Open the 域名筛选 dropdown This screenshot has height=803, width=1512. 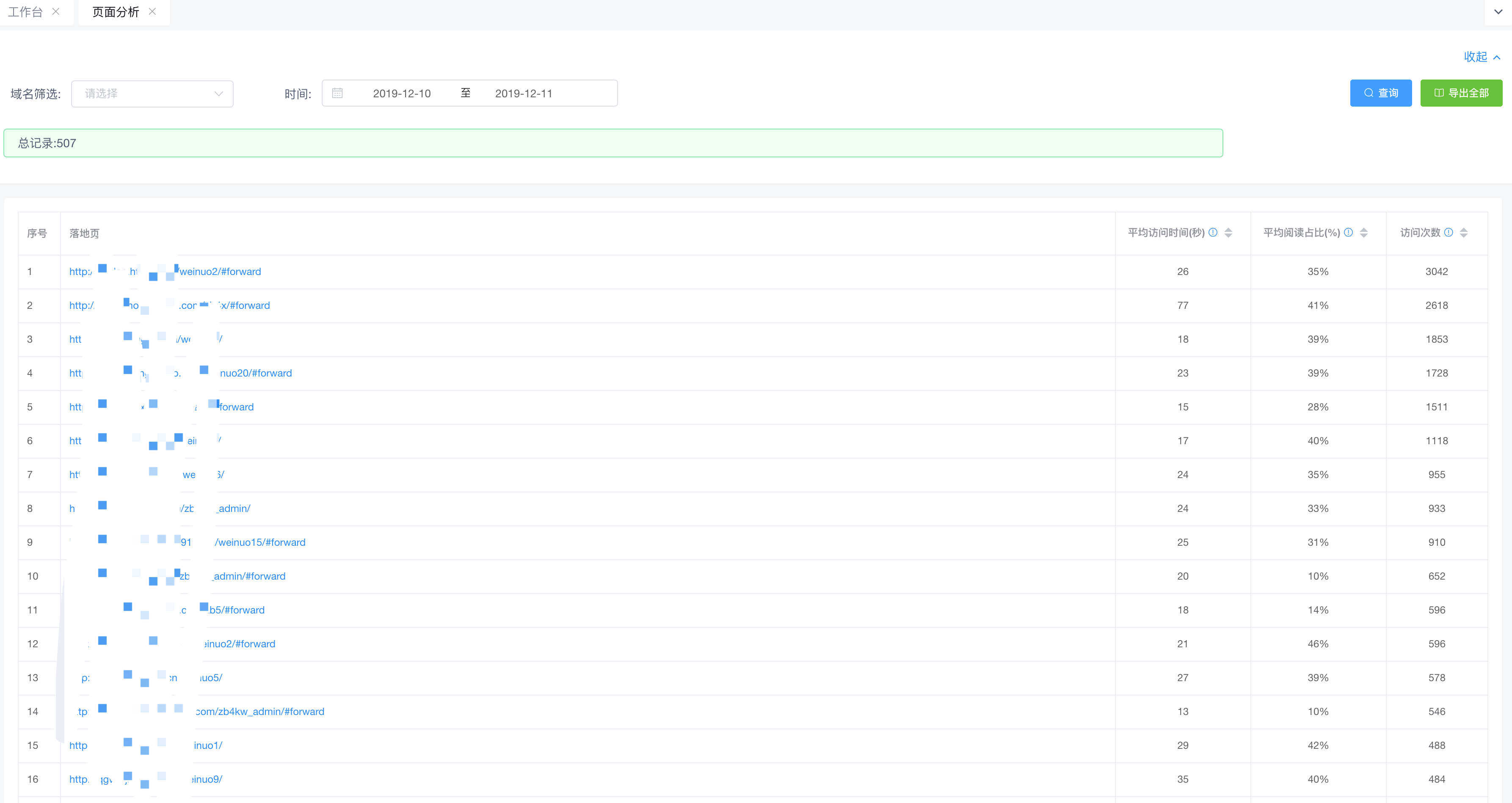(152, 94)
